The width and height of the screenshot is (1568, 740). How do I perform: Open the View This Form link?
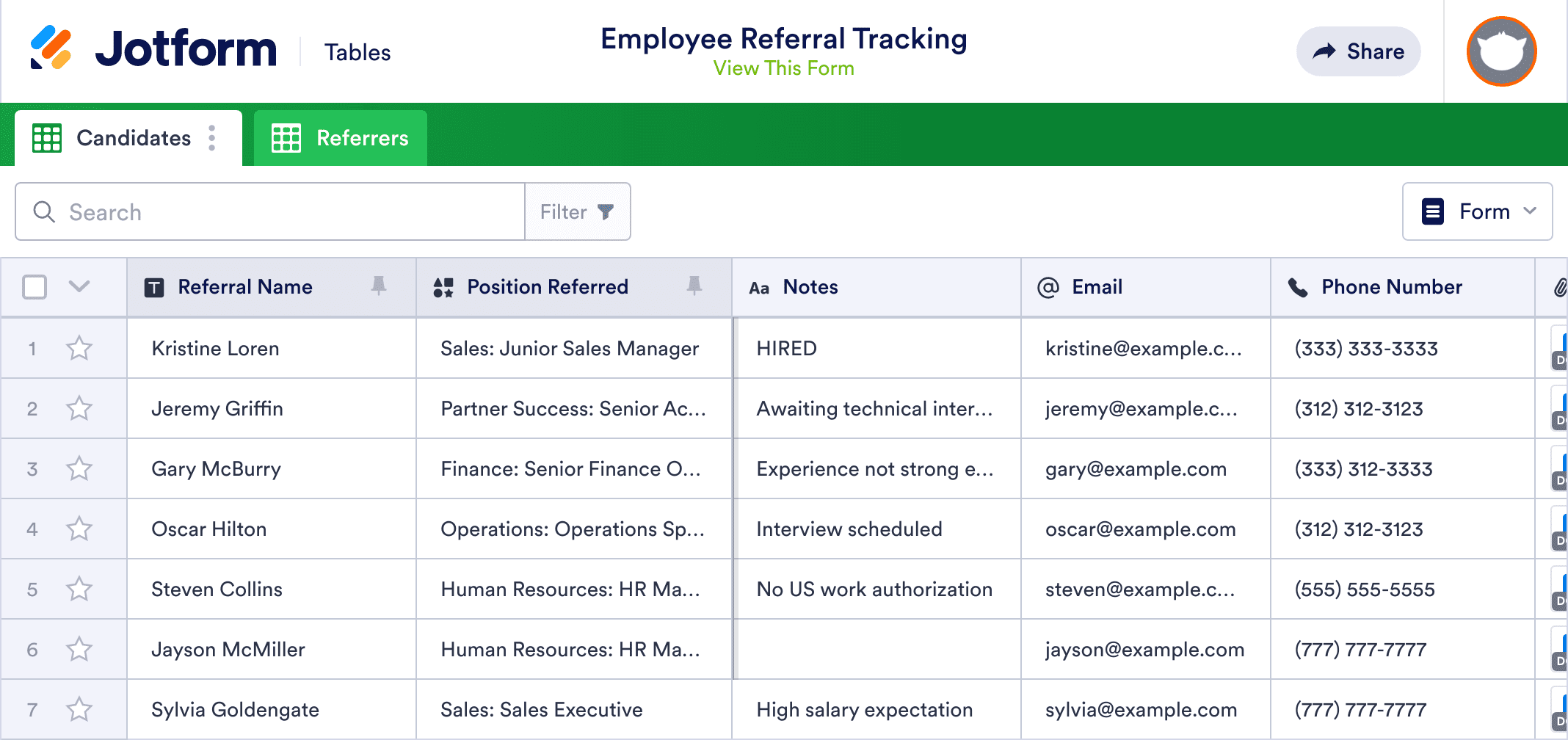(x=783, y=68)
